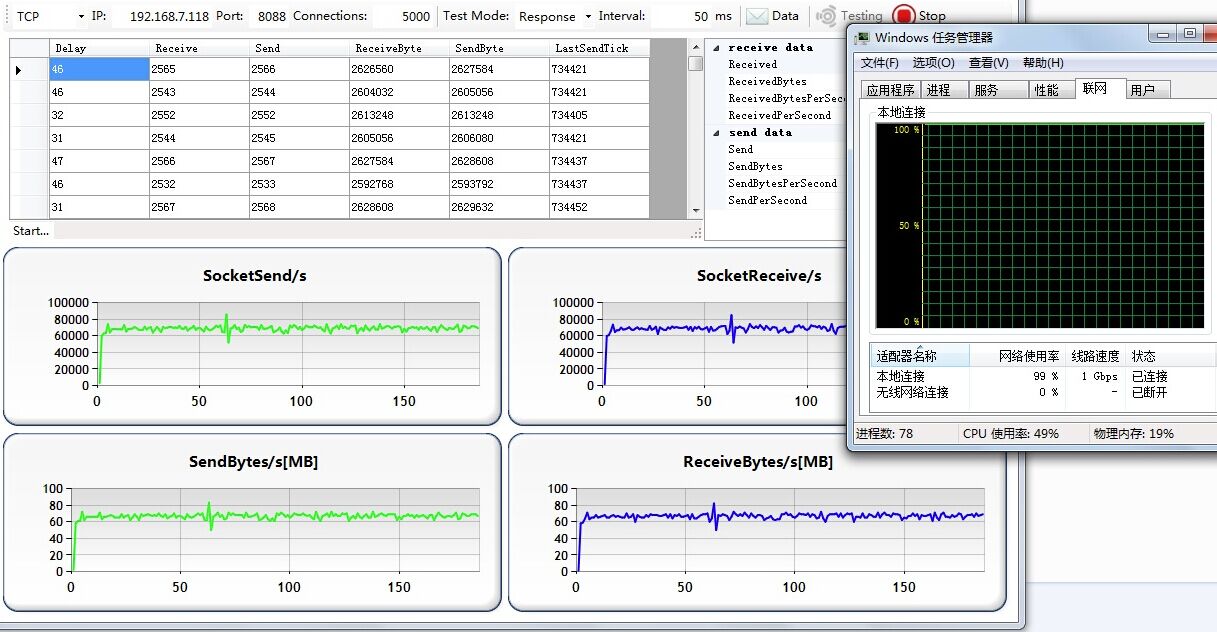This screenshot has width=1217, height=632.
Task: Switch to the 进程 tab
Action: point(938,90)
